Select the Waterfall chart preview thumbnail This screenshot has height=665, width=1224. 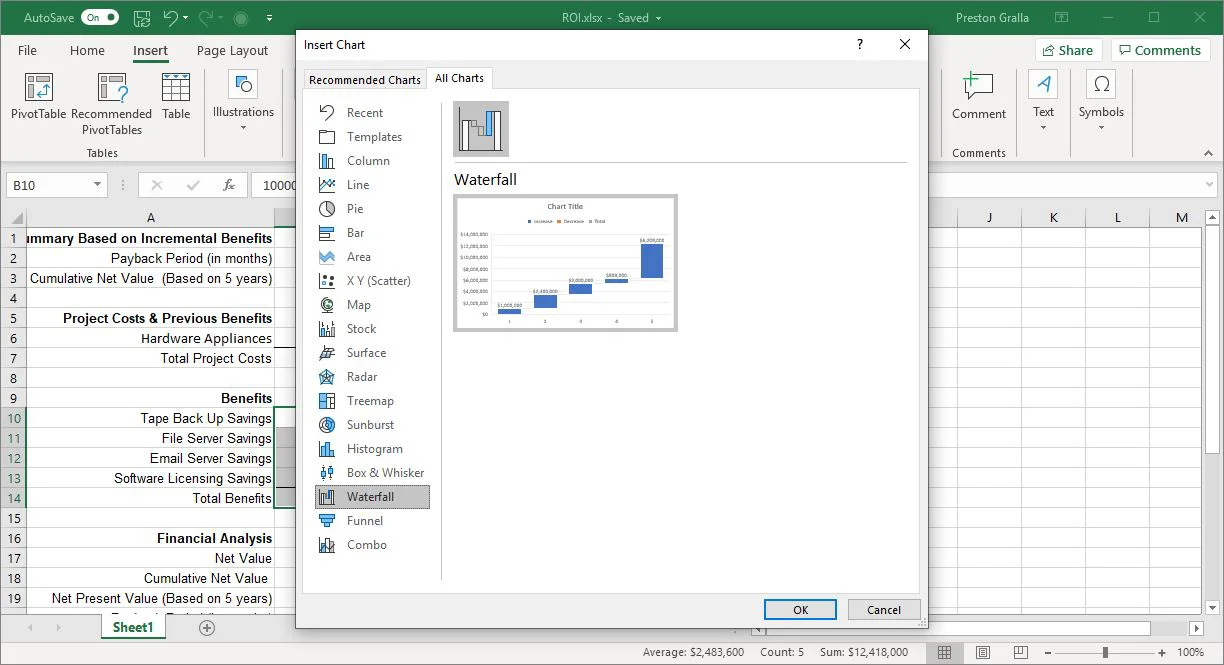tap(565, 263)
